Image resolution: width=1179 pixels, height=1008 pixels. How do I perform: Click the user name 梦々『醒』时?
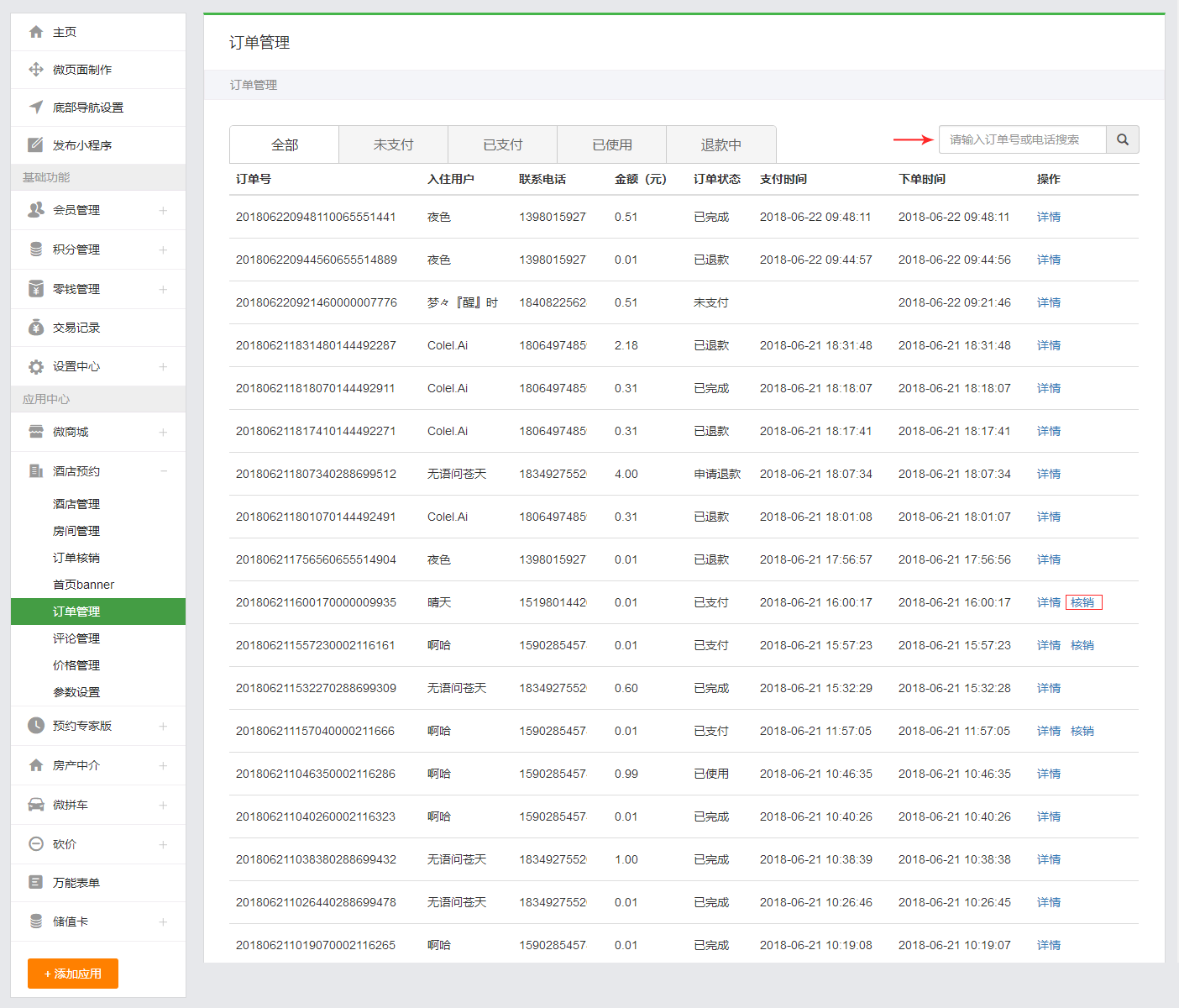pos(463,302)
